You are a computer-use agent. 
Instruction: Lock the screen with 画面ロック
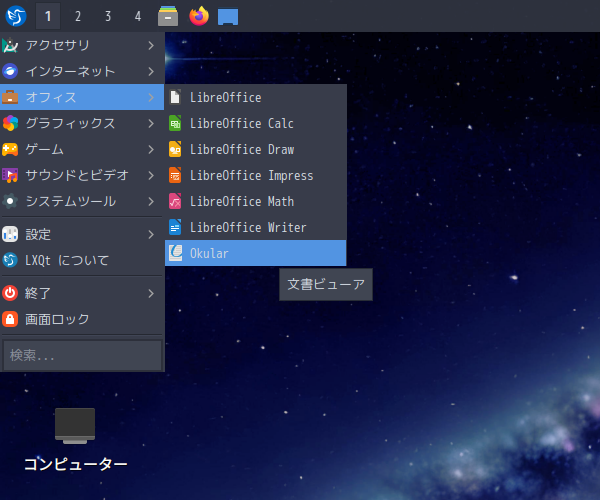pyautogui.click(x=82, y=319)
